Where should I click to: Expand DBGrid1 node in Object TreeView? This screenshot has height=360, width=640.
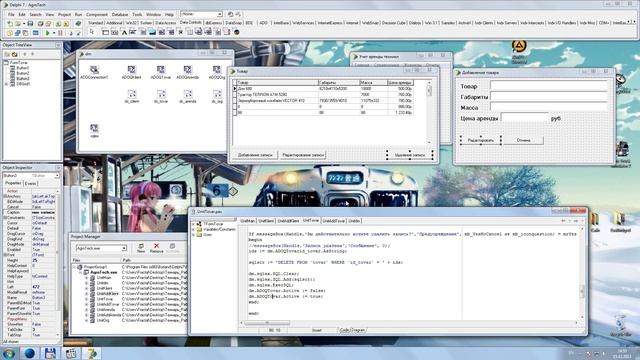[x=6, y=84]
